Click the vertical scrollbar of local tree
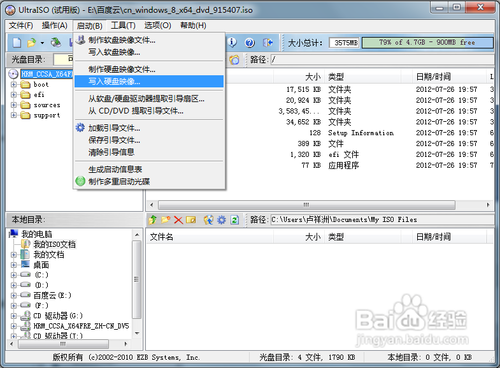 [136, 279]
